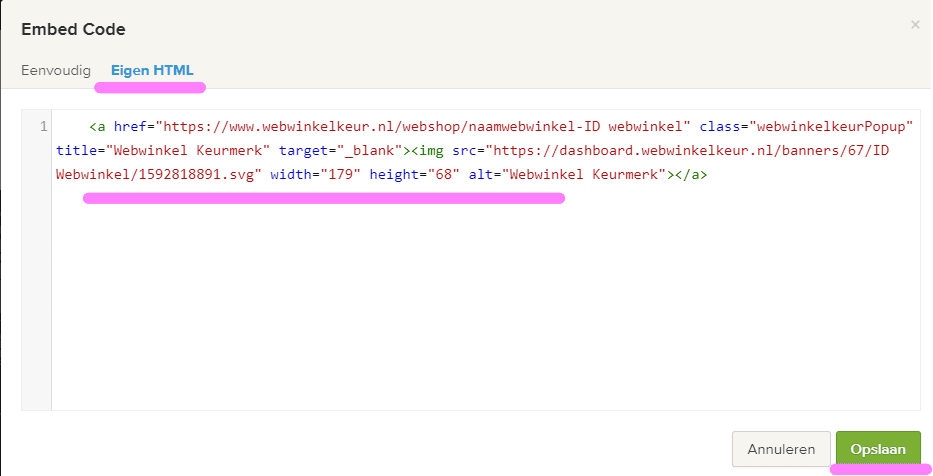
Task: Close the Embed Code dialog
Action: coord(914,25)
